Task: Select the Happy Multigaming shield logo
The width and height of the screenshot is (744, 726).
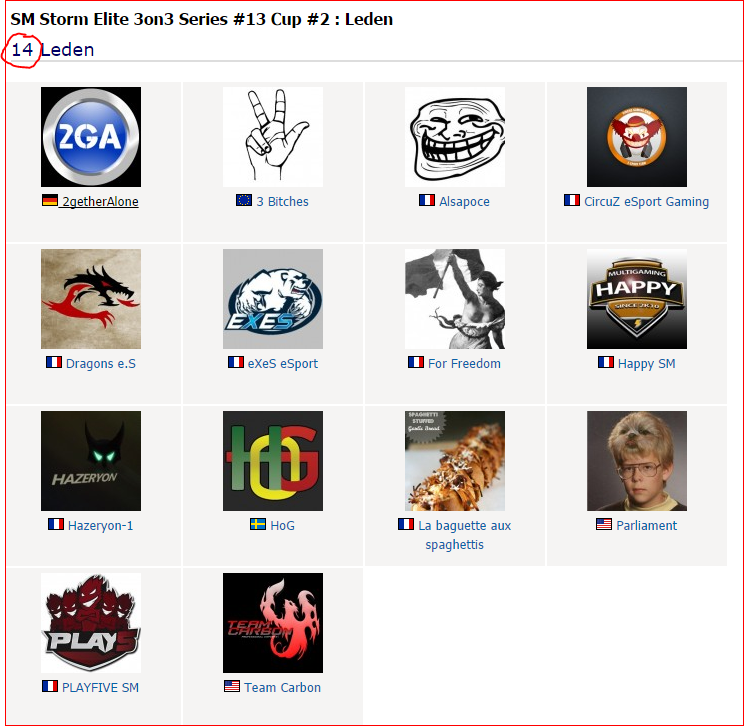Action: 637,299
